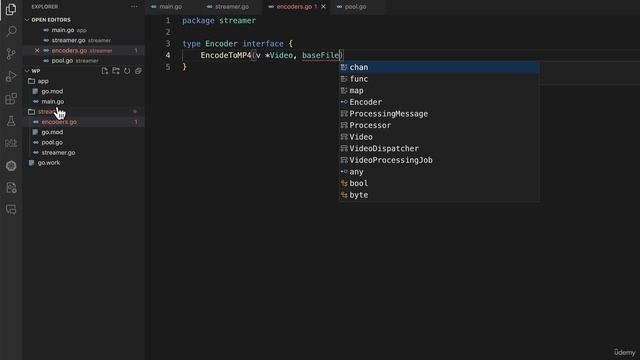Switch to the encoders.go tab

click(x=293, y=7)
